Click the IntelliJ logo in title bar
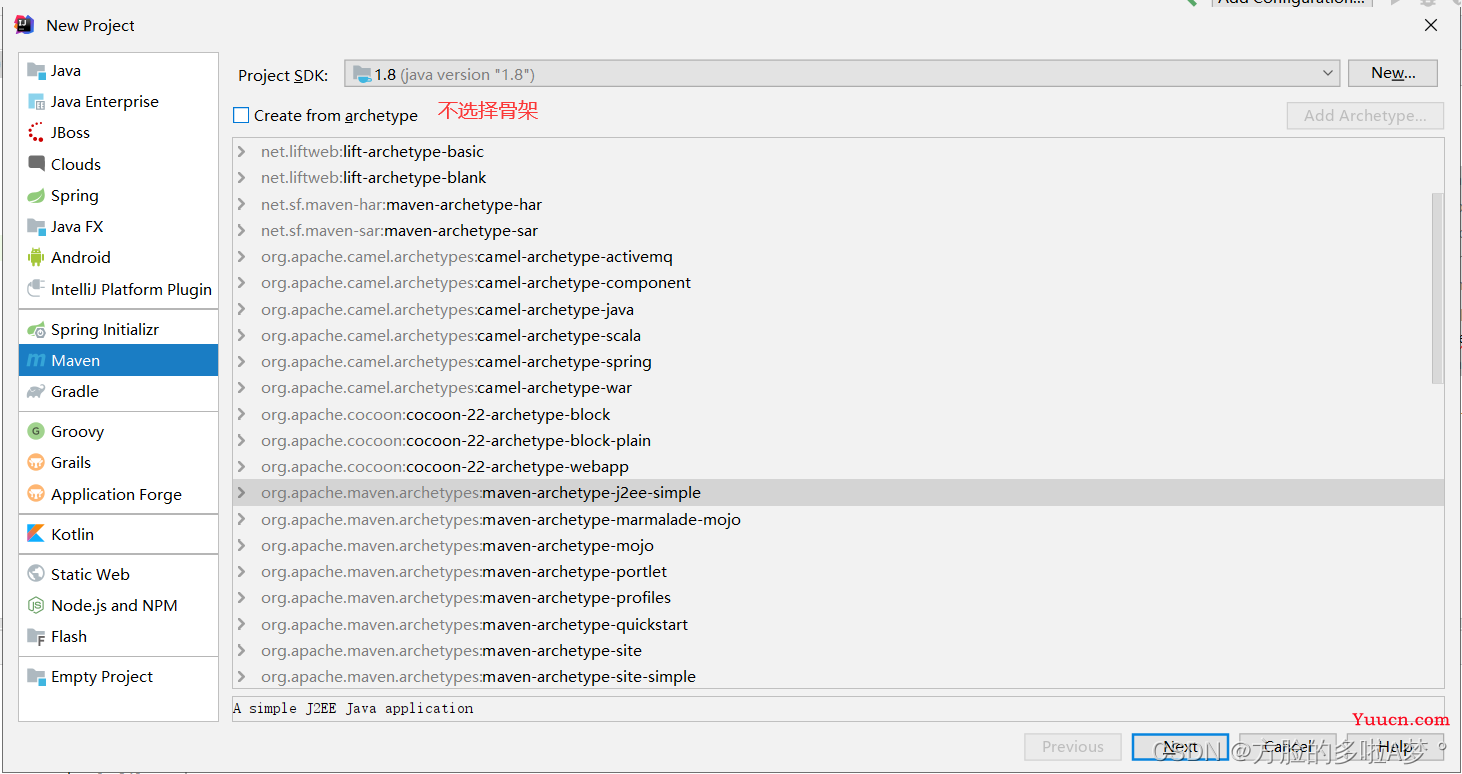 tap(25, 25)
